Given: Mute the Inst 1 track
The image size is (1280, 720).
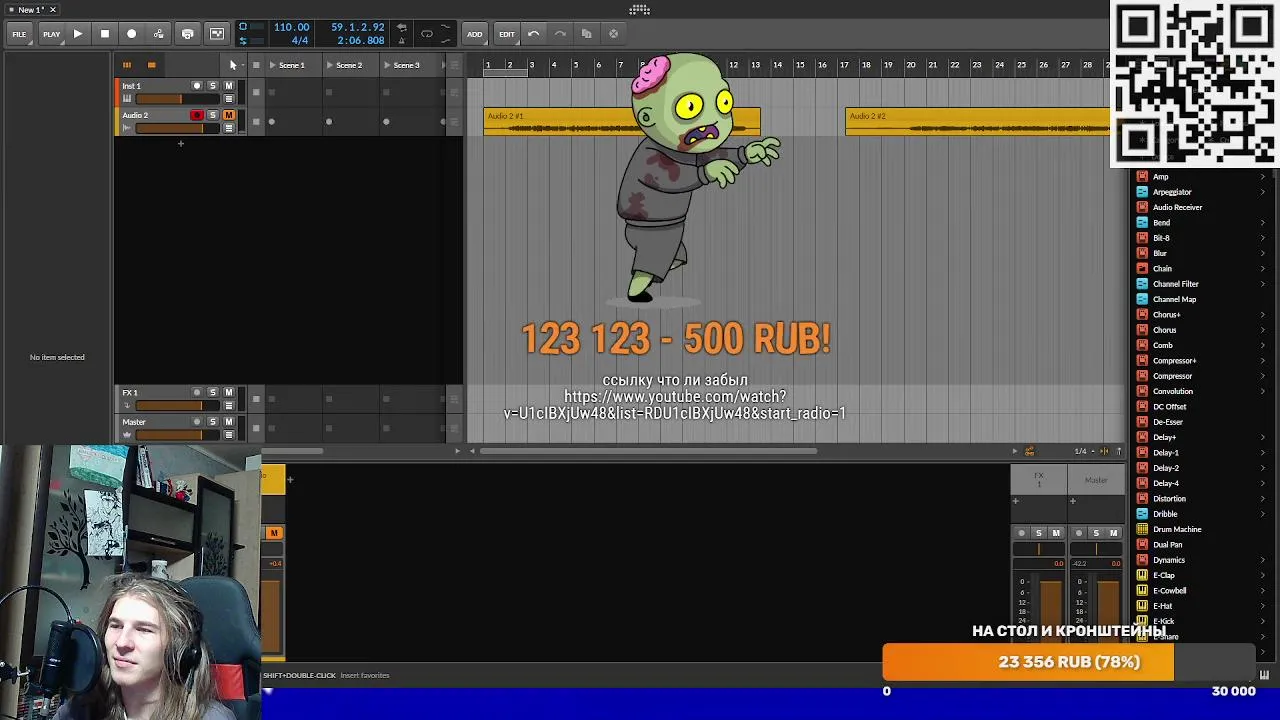Looking at the screenshot, I should 228,86.
